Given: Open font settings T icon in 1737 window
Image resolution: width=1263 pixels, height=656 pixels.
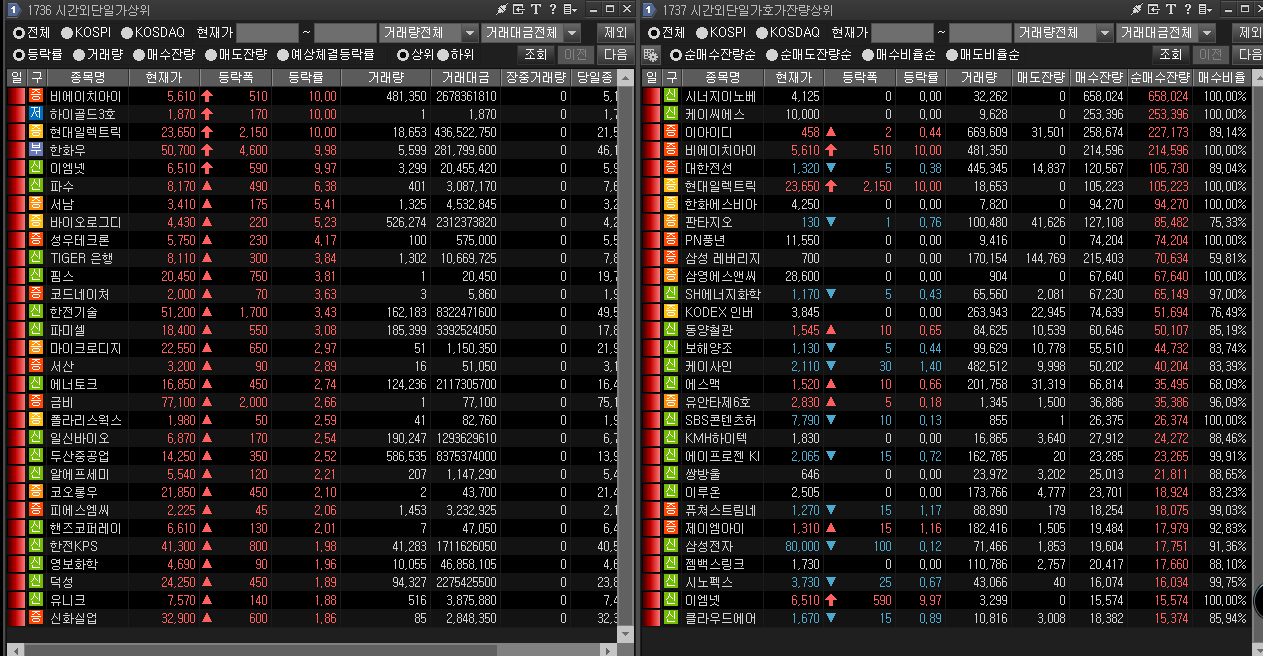Looking at the screenshot, I should tap(1173, 9).
